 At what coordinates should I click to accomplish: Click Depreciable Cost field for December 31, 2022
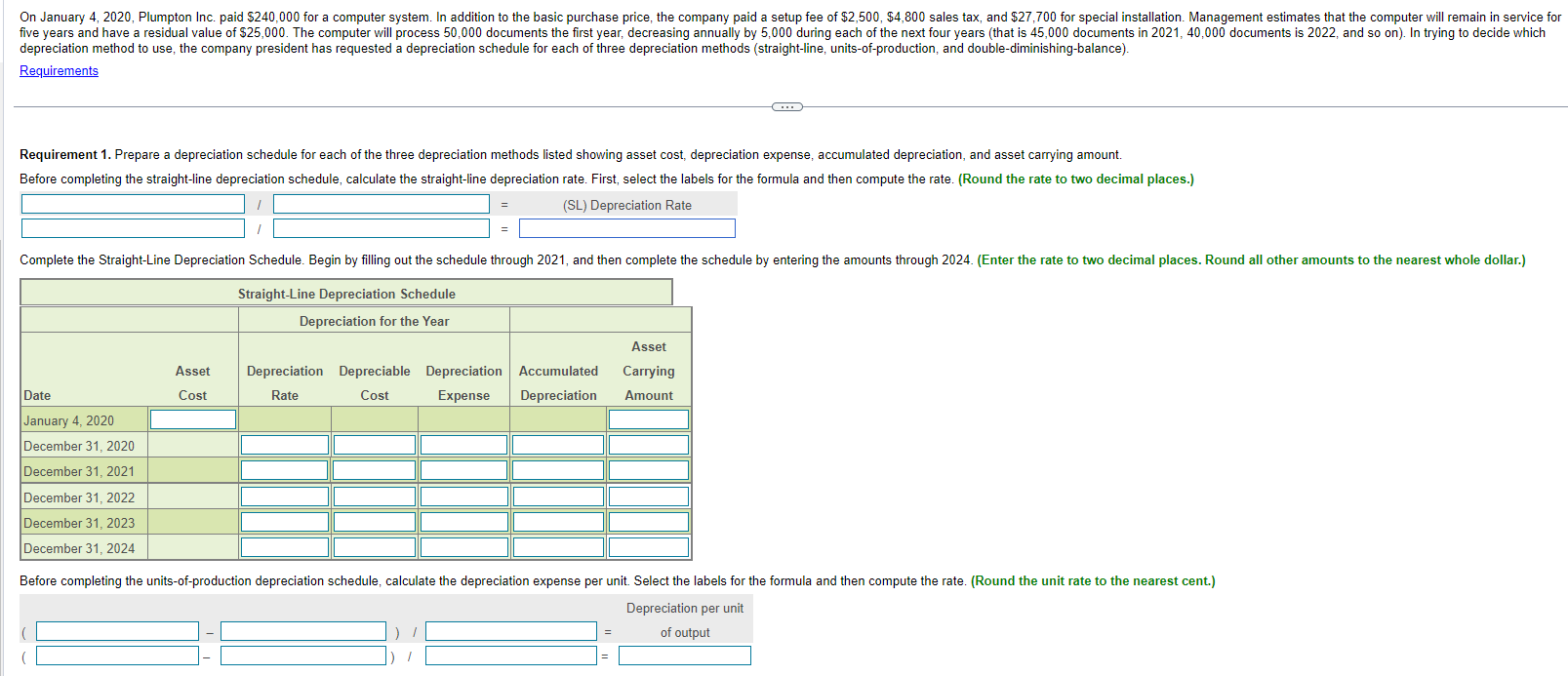click(375, 497)
